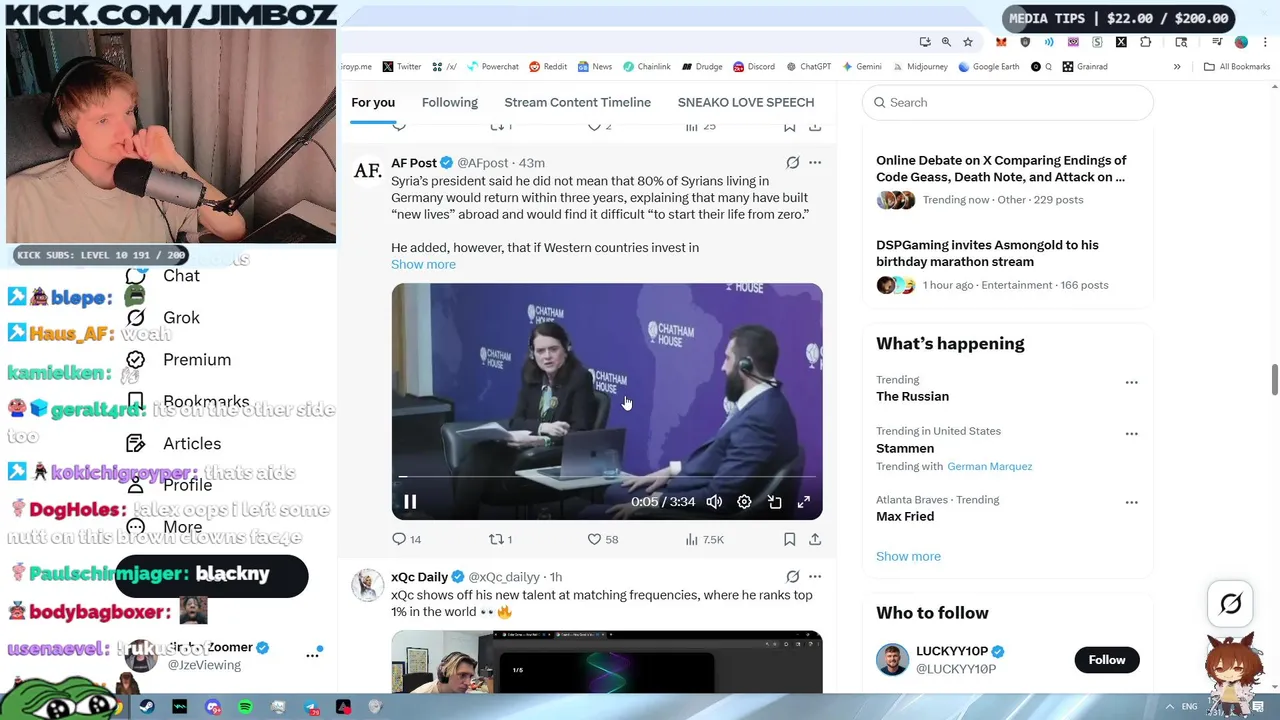Switch to the For you tab
This screenshot has width=1280, height=720.
coord(373,102)
